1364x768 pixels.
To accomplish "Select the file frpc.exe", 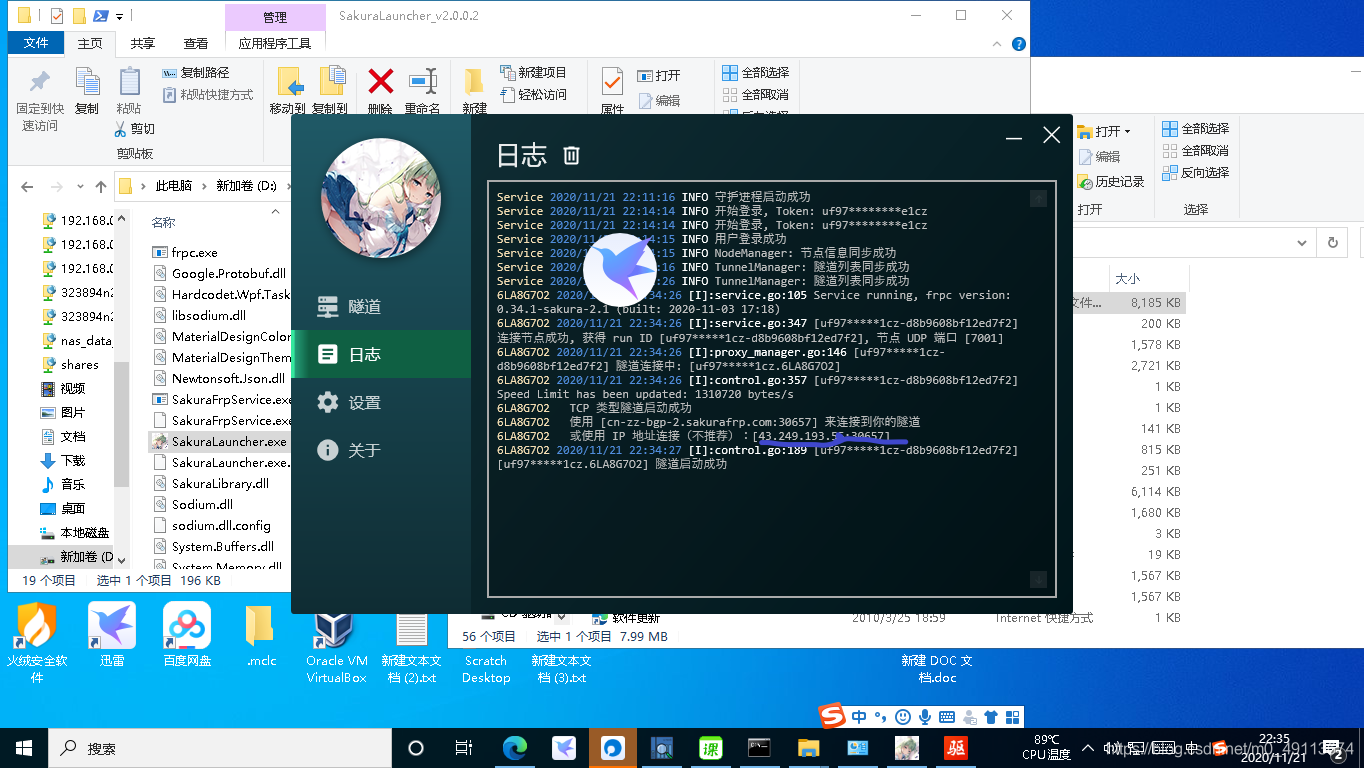I will (x=195, y=253).
